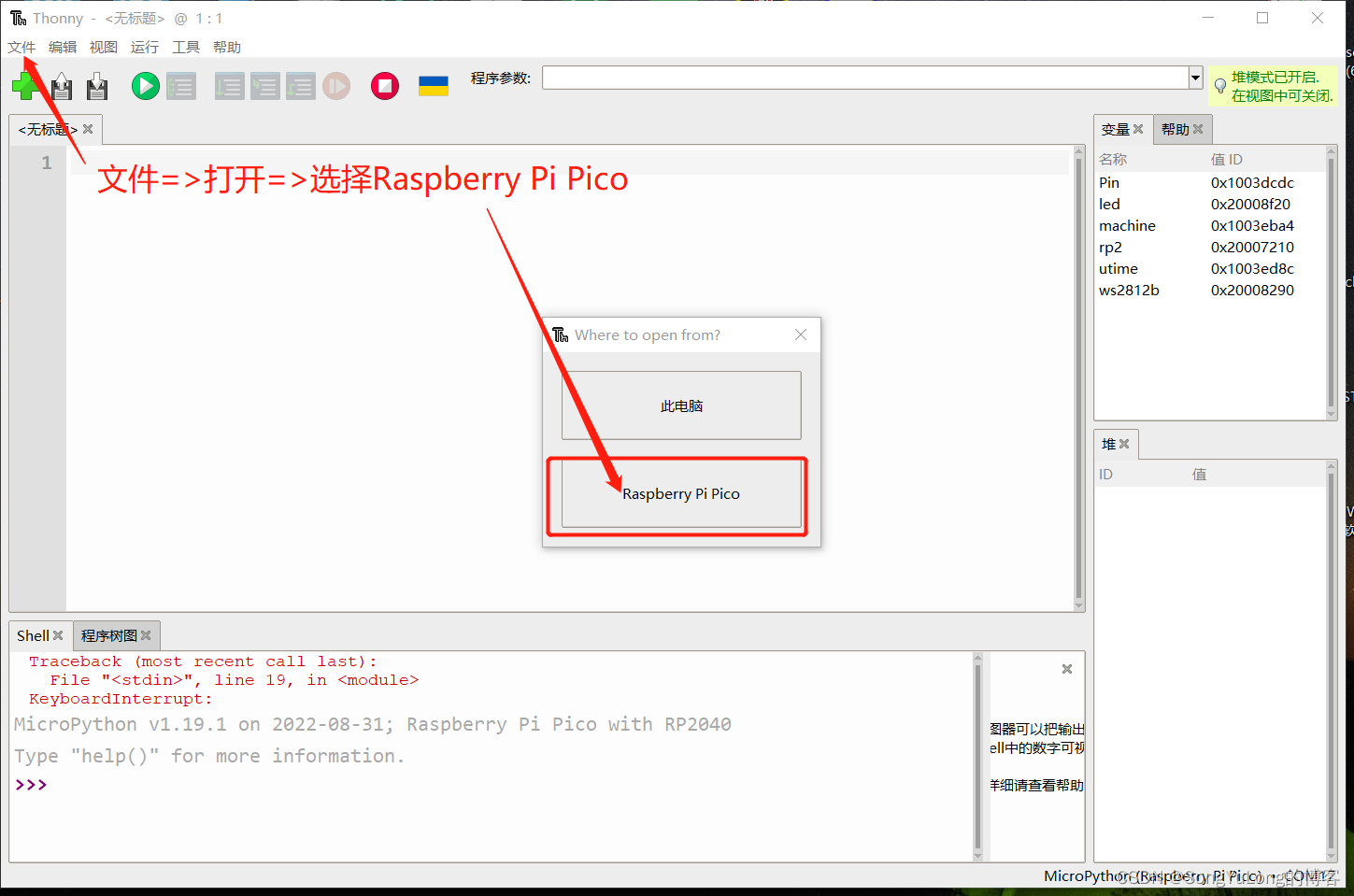Click the Save file toolbar icon
Viewport: 1354px width, 896px height.
click(x=97, y=86)
